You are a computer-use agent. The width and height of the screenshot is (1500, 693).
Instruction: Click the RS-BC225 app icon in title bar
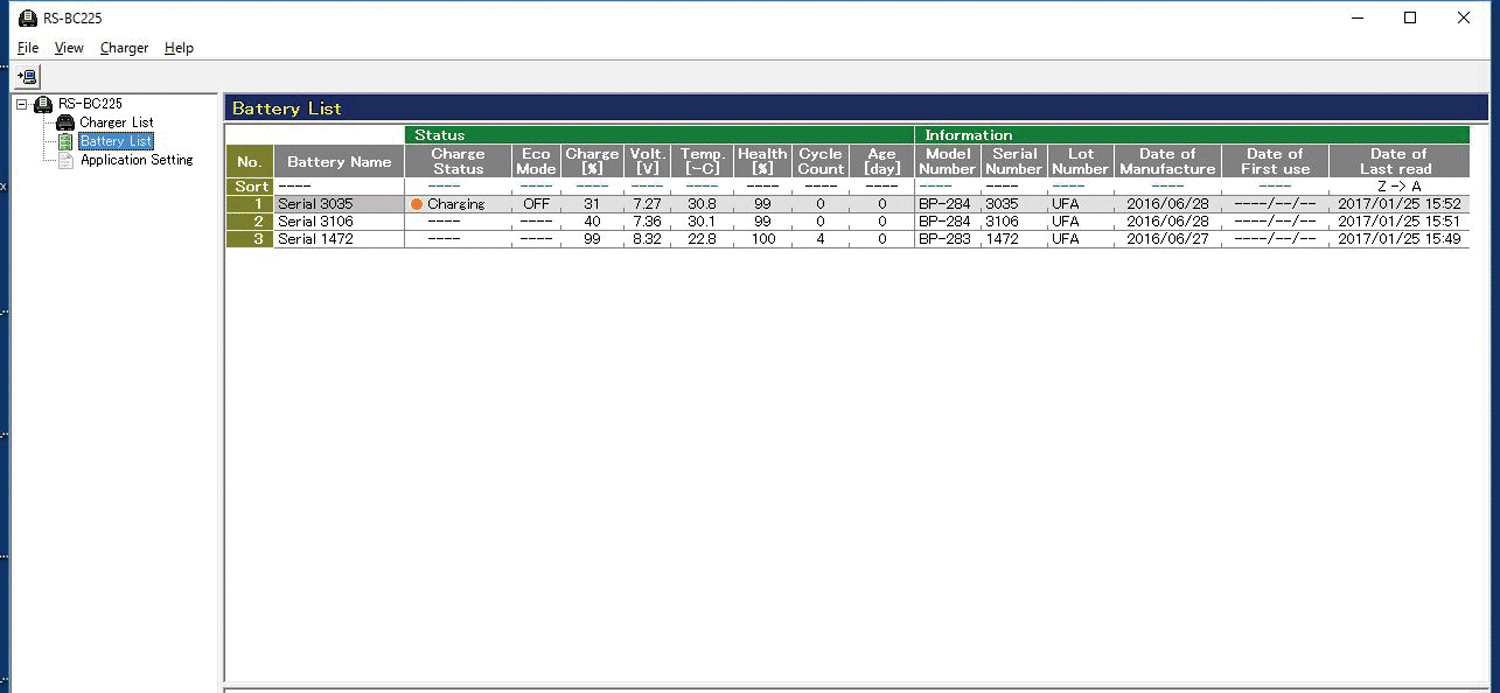point(28,18)
